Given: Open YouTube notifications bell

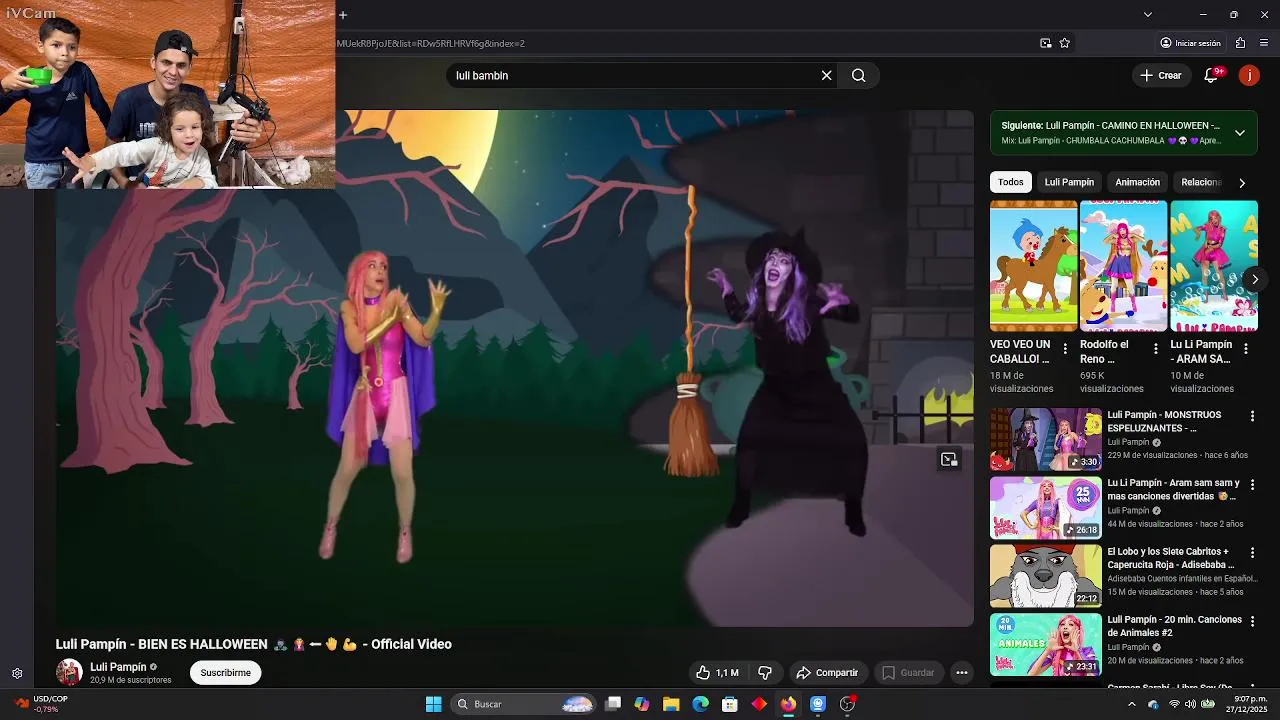Looking at the screenshot, I should 1212,75.
